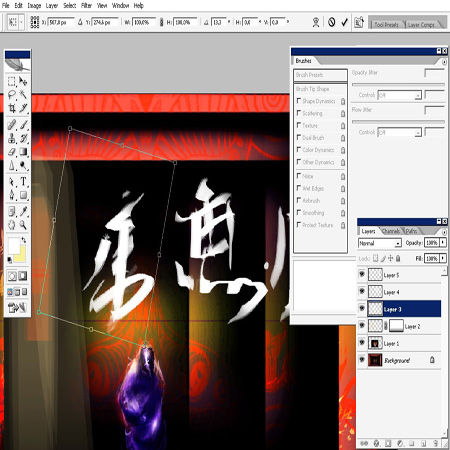Select the Lasso tool
Screen dimensions: 450x450
pyautogui.click(x=12, y=95)
